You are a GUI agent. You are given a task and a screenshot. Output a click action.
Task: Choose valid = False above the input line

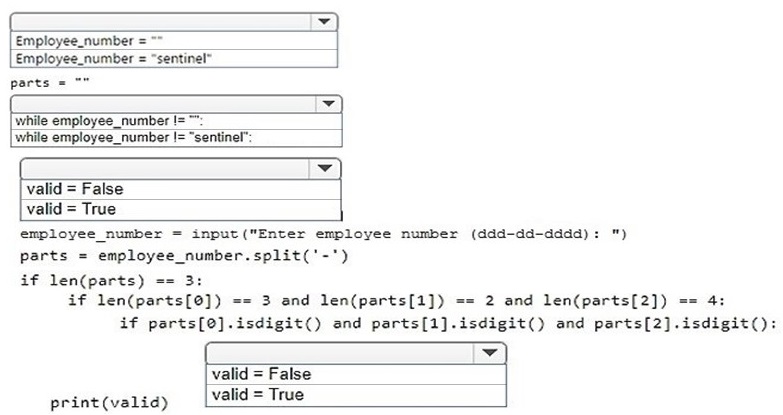(x=75, y=189)
